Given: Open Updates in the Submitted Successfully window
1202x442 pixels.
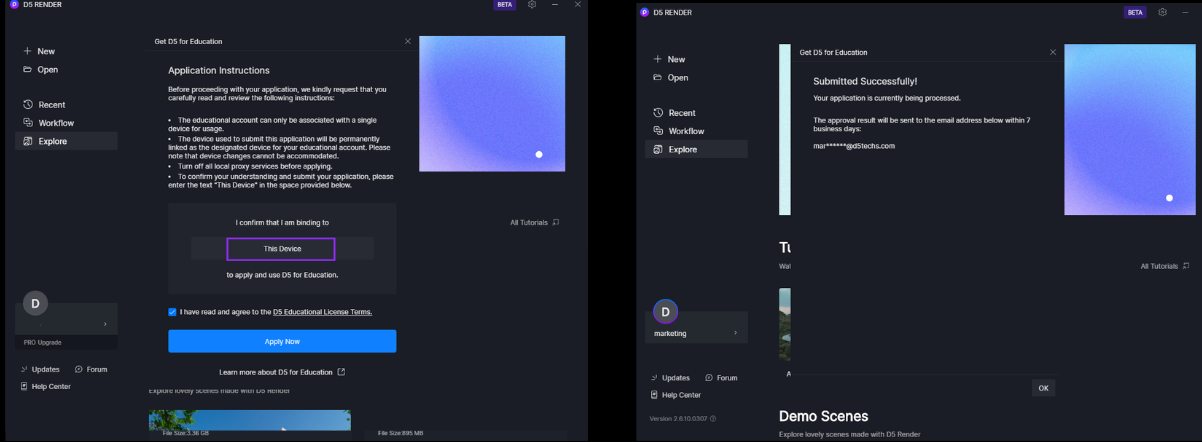Looking at the screenshot, I should (x=670, y=378).
